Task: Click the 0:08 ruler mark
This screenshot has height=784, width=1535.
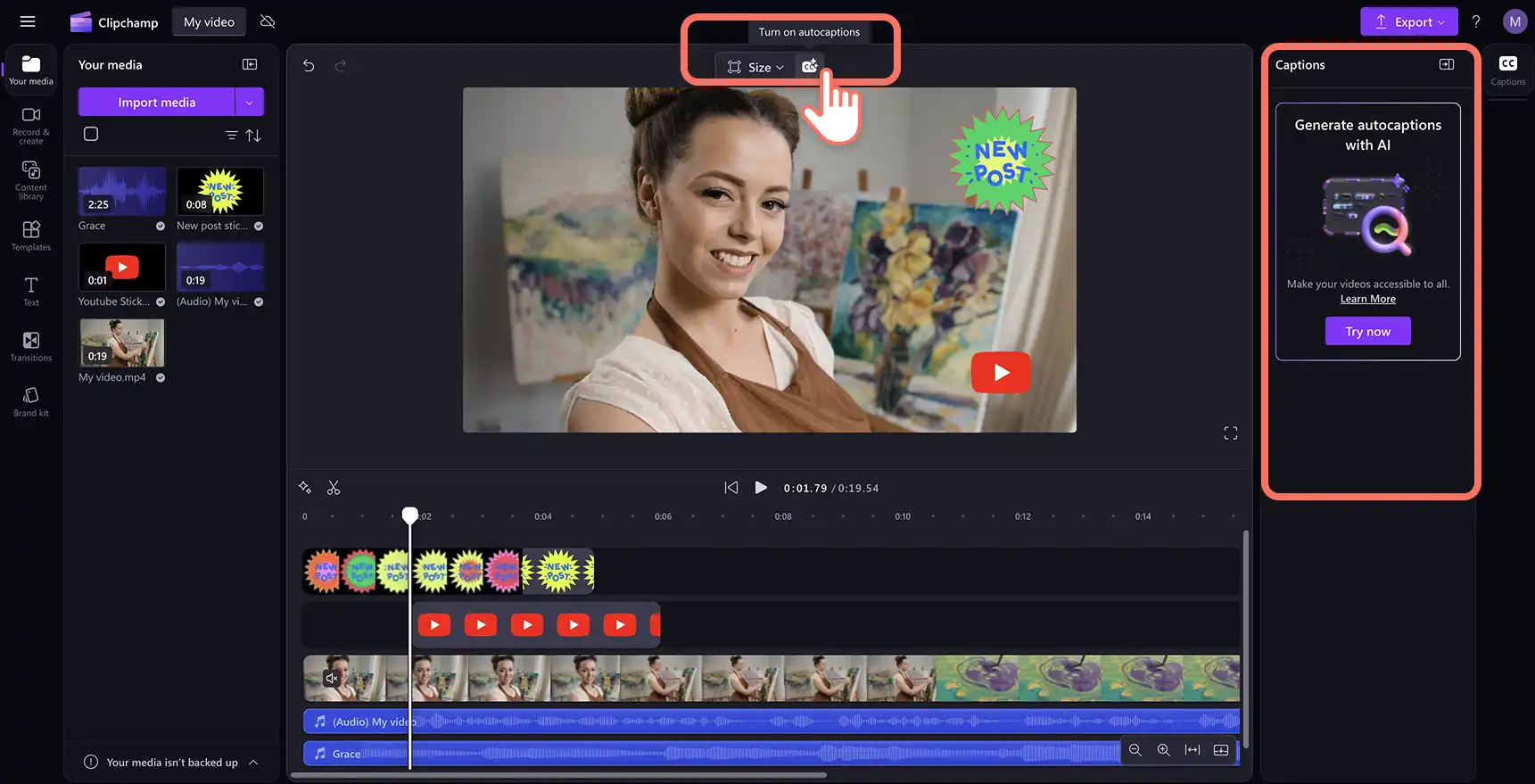Action: point(783,516)
